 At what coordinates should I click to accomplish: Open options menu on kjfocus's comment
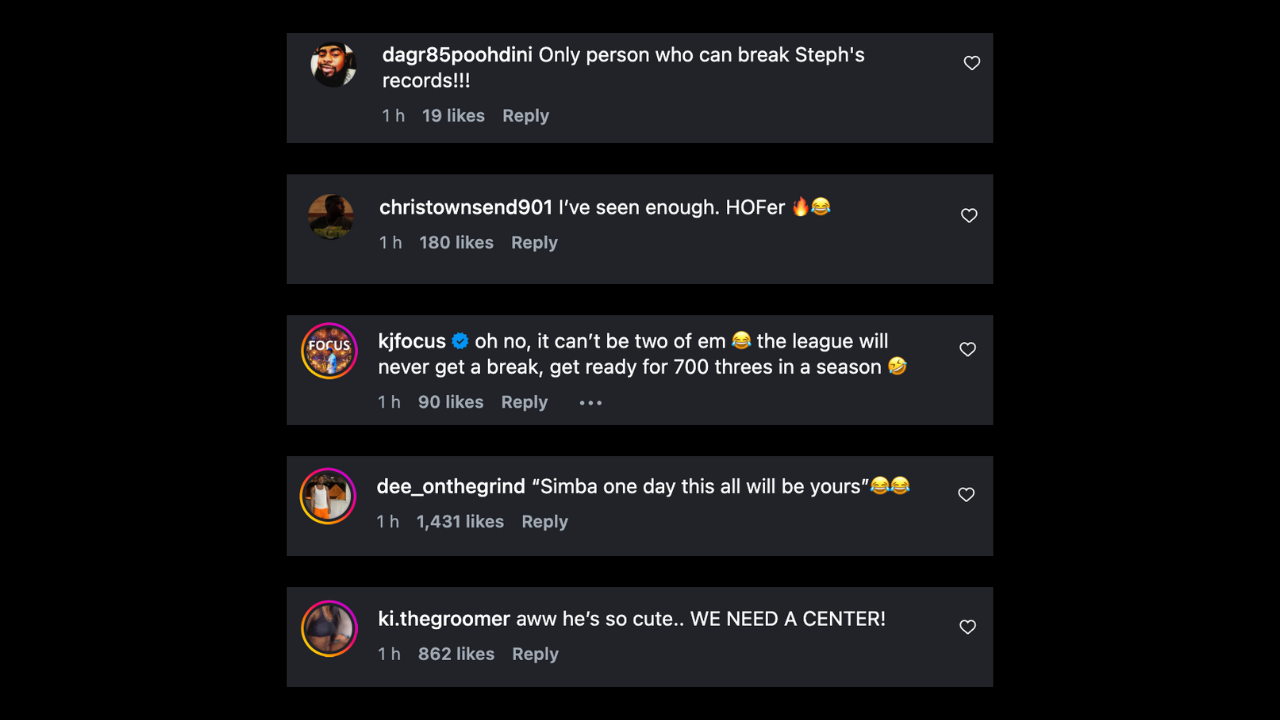590,402
